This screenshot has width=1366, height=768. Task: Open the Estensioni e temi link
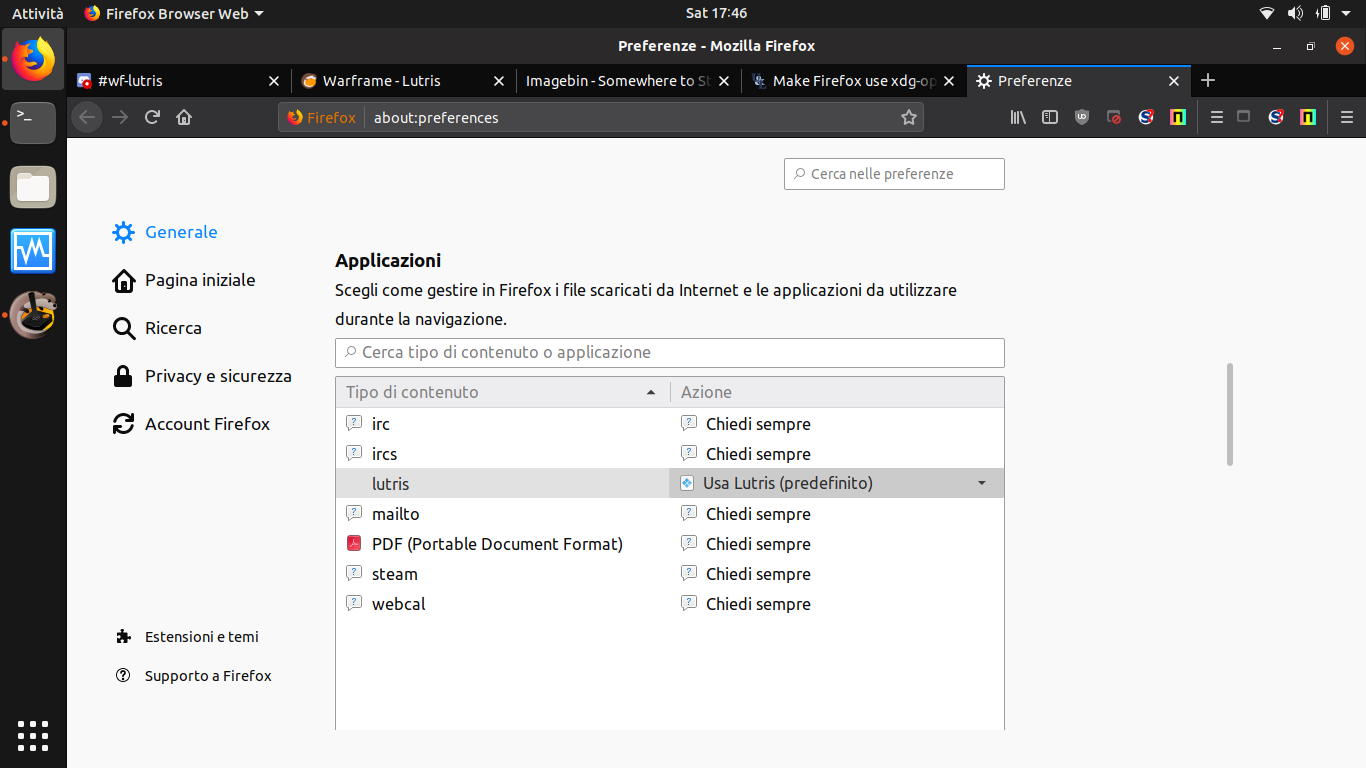pyautogui.click(x=187, y=637)
